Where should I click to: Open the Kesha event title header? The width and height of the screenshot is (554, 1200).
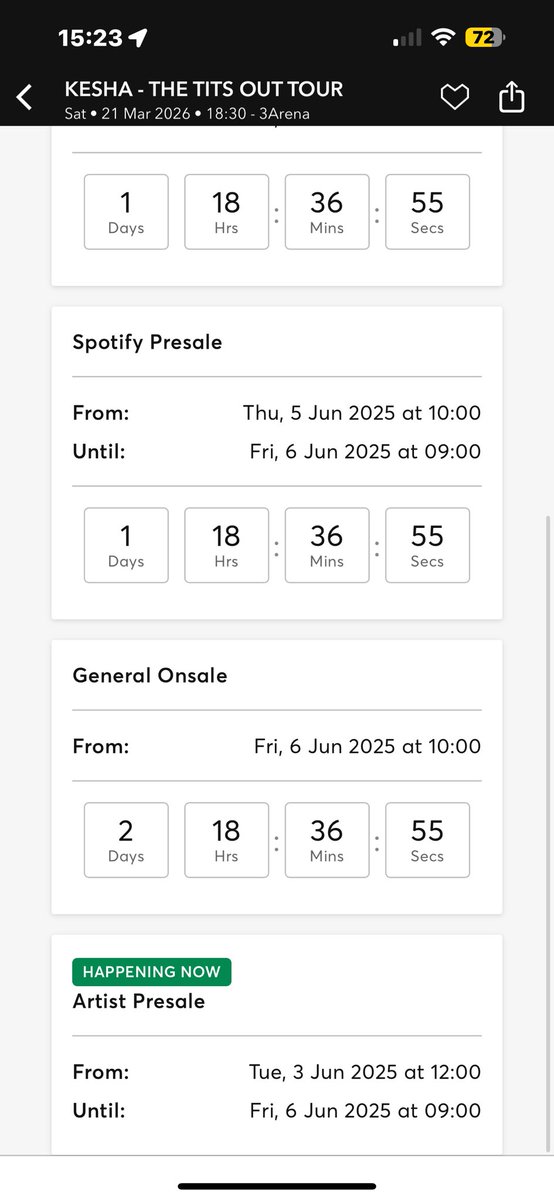click(203, 89)
